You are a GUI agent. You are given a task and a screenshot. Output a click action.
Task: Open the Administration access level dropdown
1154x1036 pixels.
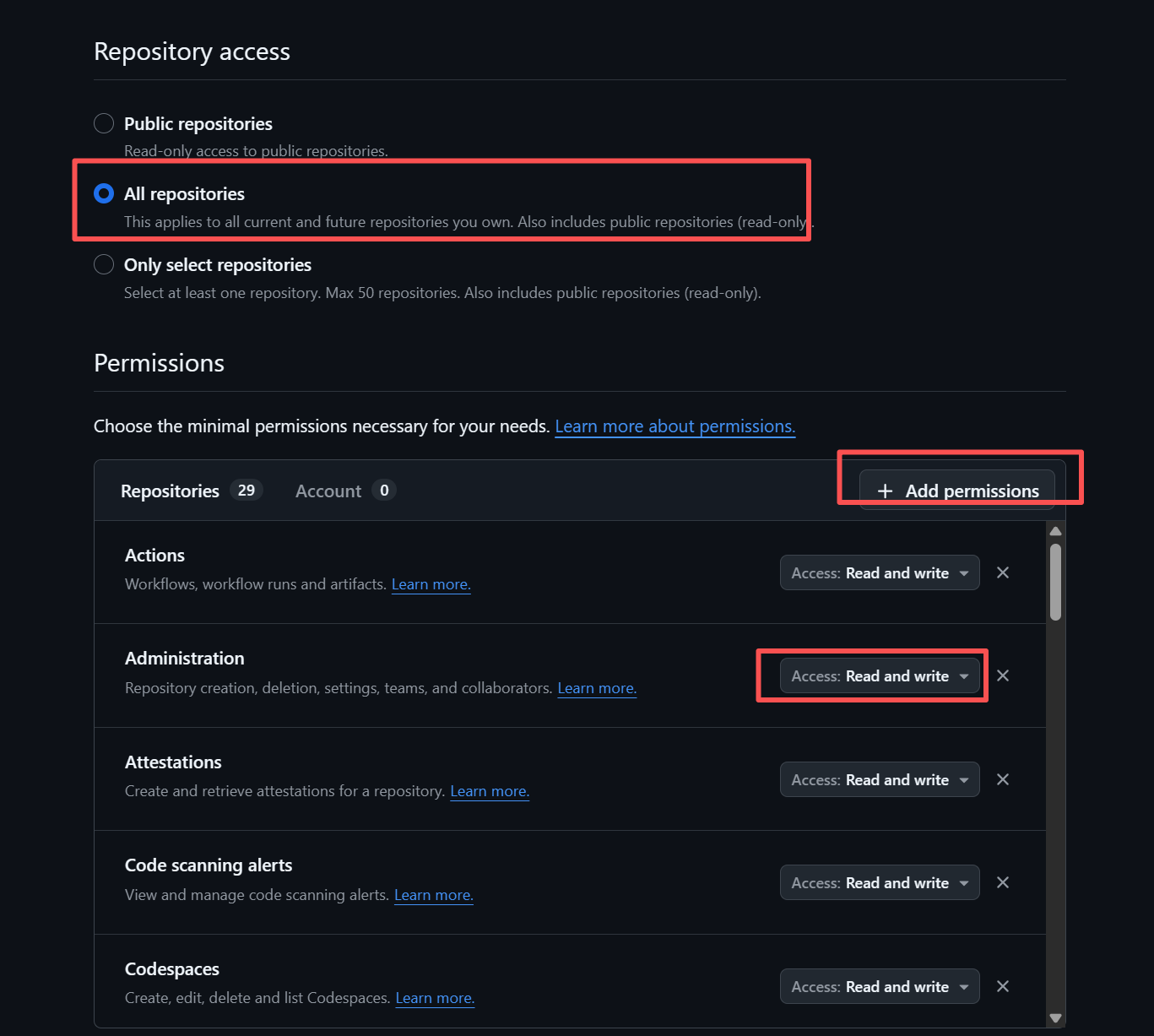click(x=879, y=675)
